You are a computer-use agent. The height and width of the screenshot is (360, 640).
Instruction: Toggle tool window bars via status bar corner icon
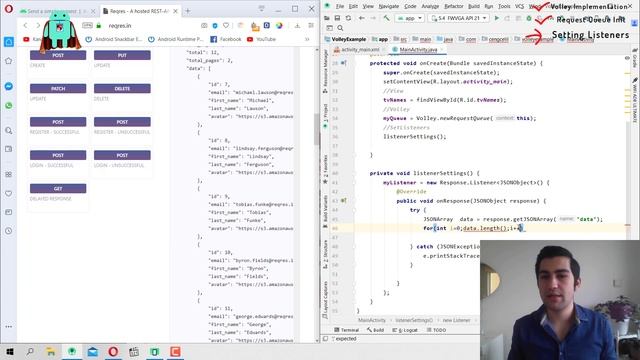pyautogui.click(x=325, y=338)
